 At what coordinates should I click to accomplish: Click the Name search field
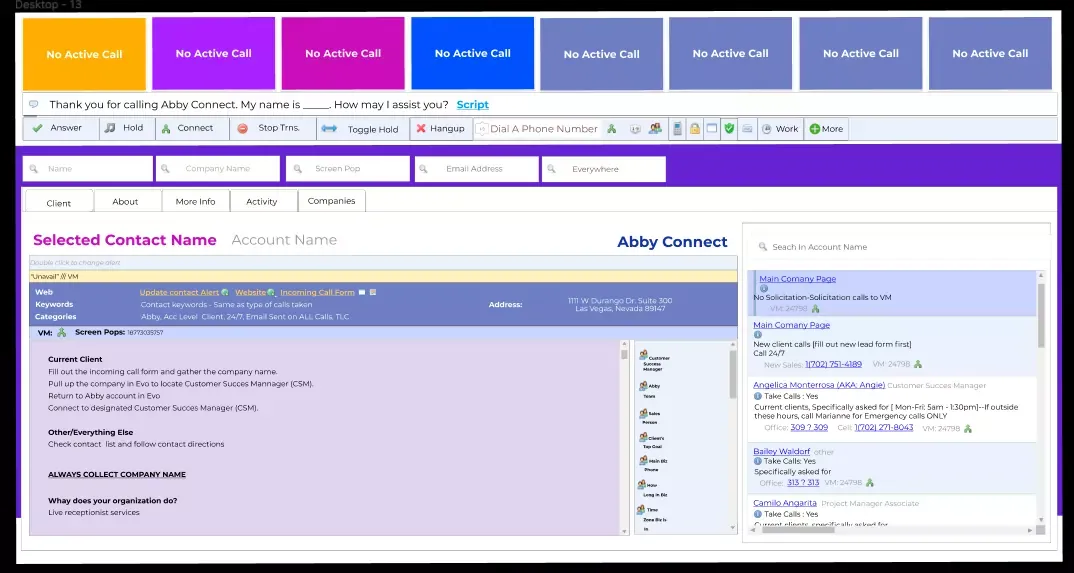(x=88, y=169)
